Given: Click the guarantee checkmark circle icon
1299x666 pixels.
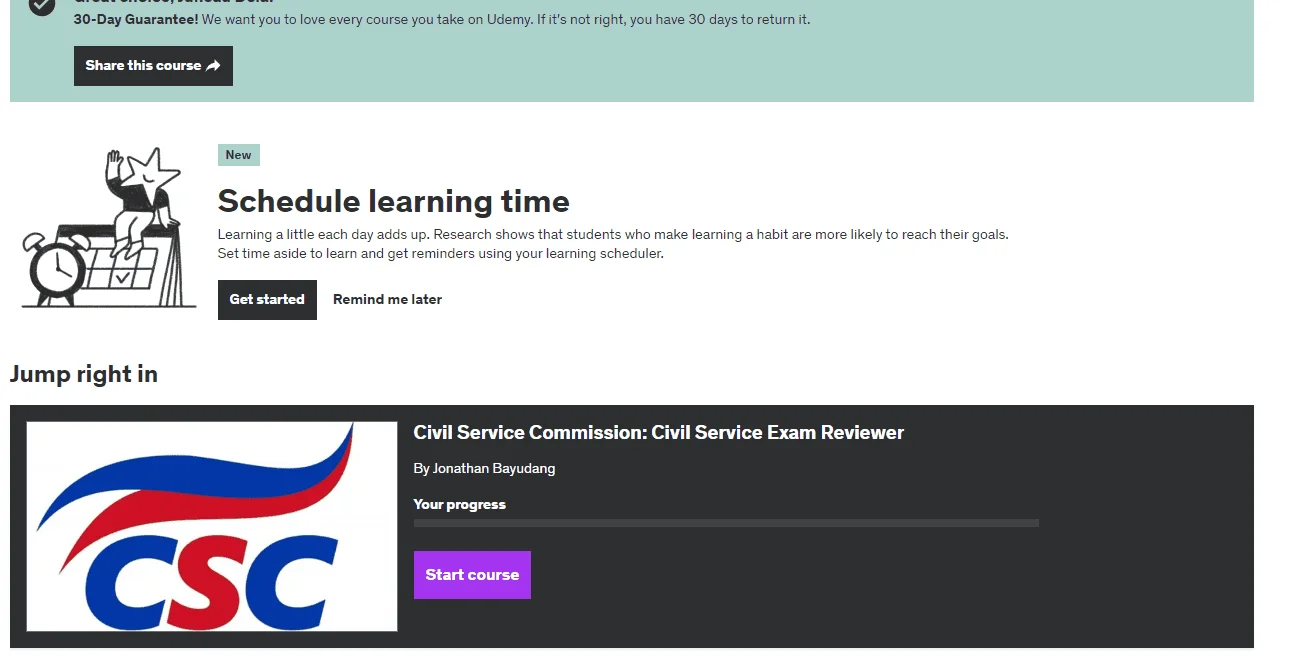Looking at the screenshot, I should [x=42, y=6].
